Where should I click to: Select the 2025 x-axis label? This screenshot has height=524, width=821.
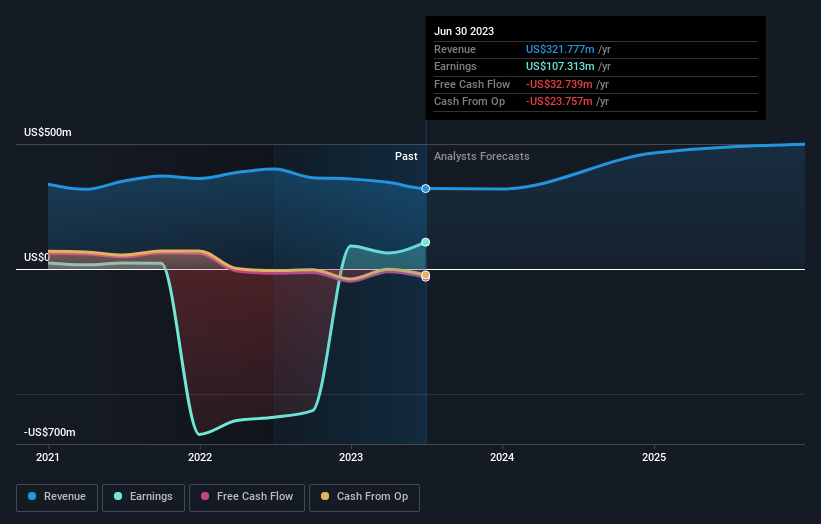654,458
